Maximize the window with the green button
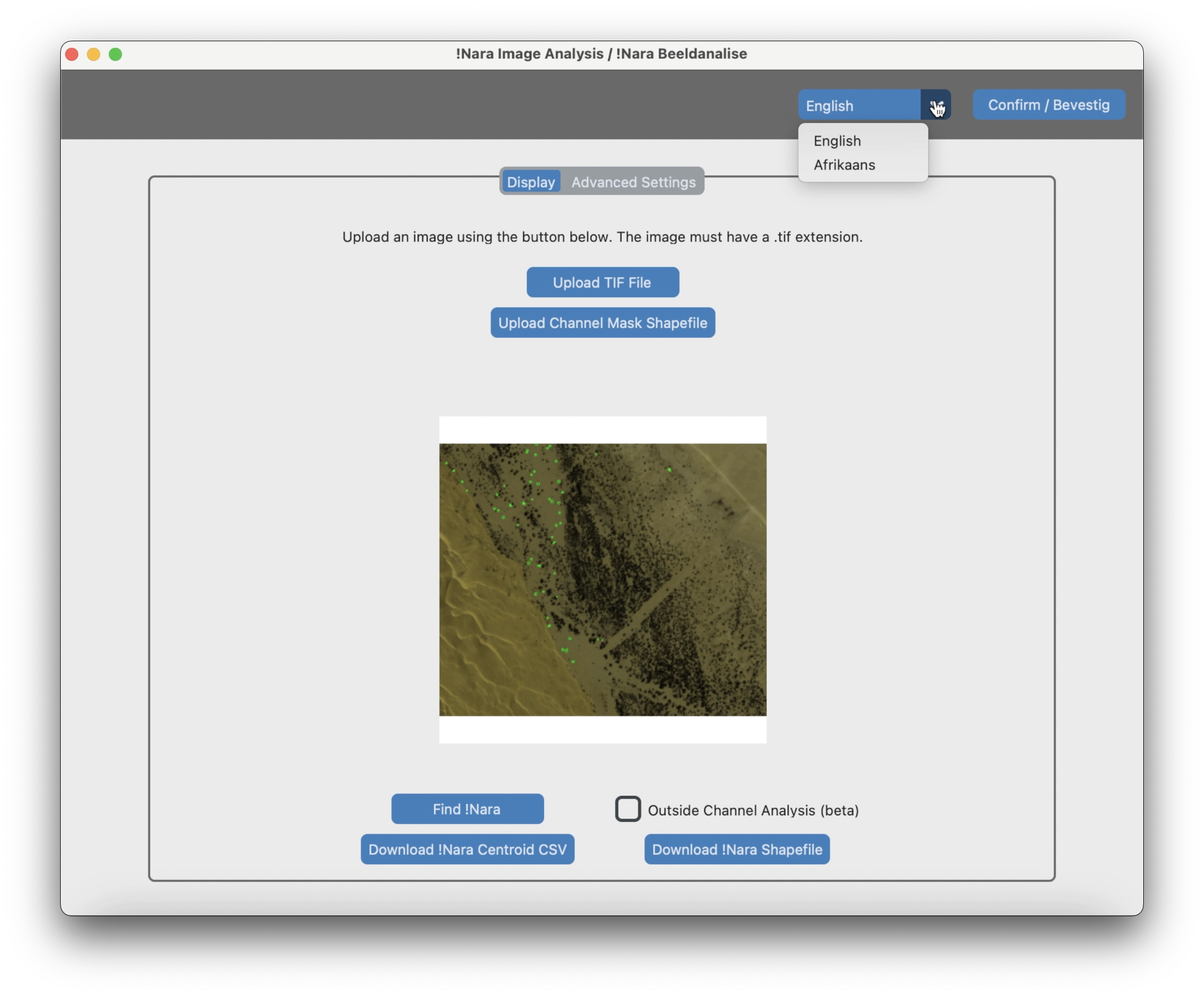This screenshot has width=1204, height=996. 115,54
